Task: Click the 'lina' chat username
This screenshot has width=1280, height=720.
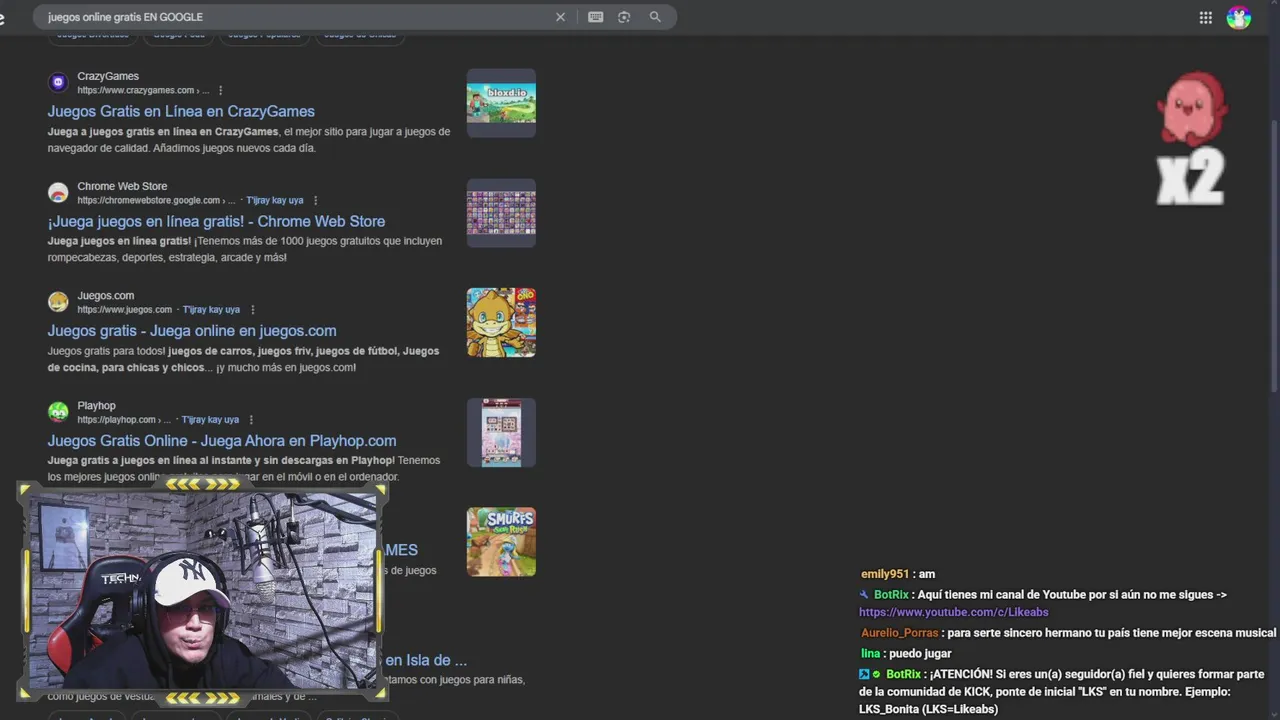Action: (870, 653)
